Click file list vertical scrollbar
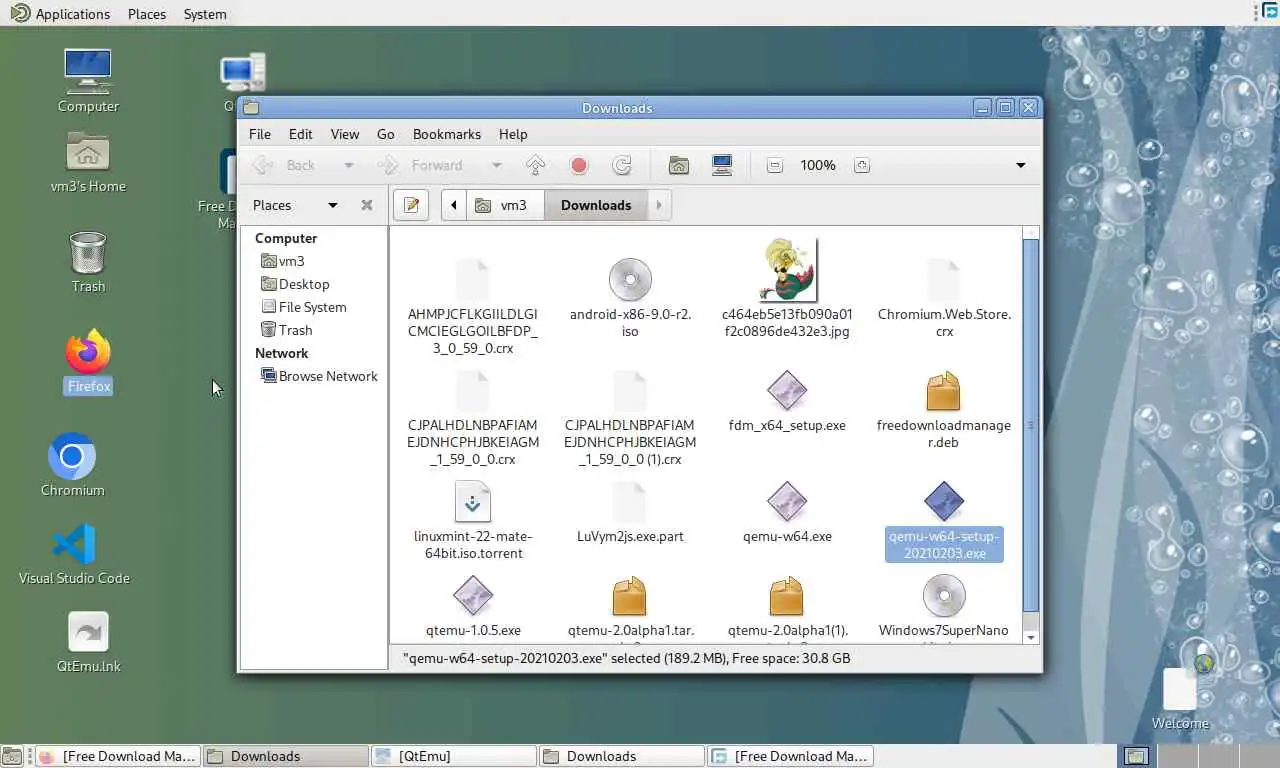 [1031, 425]
